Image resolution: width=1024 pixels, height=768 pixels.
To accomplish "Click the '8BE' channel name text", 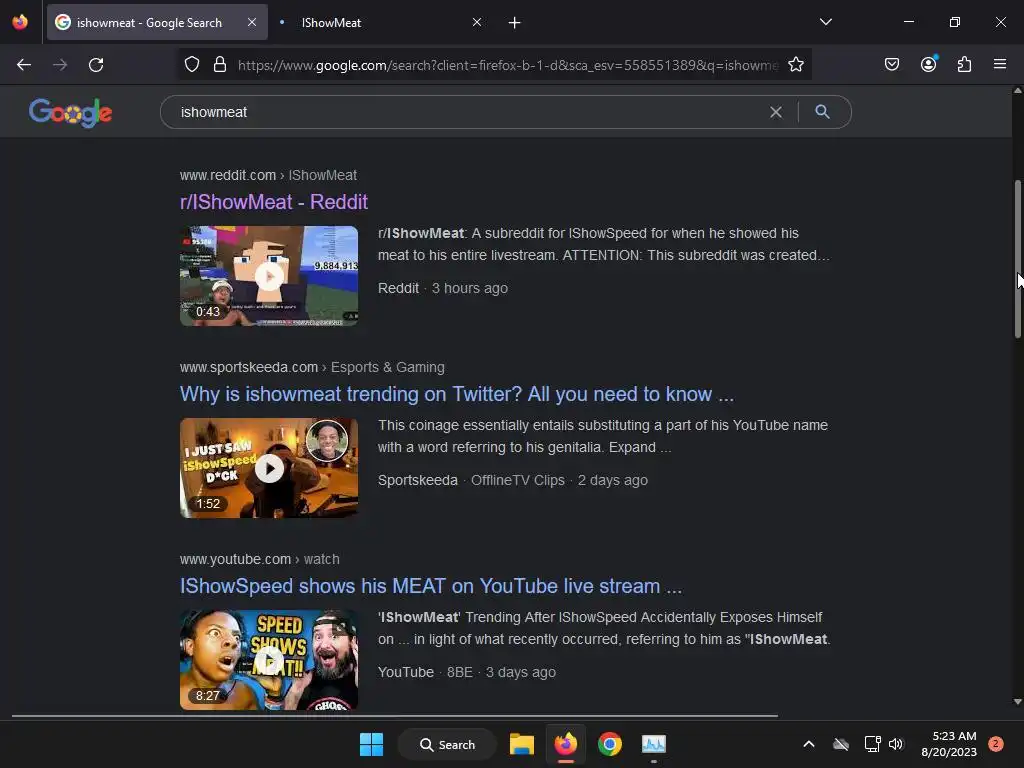I will tap(460, 672).
